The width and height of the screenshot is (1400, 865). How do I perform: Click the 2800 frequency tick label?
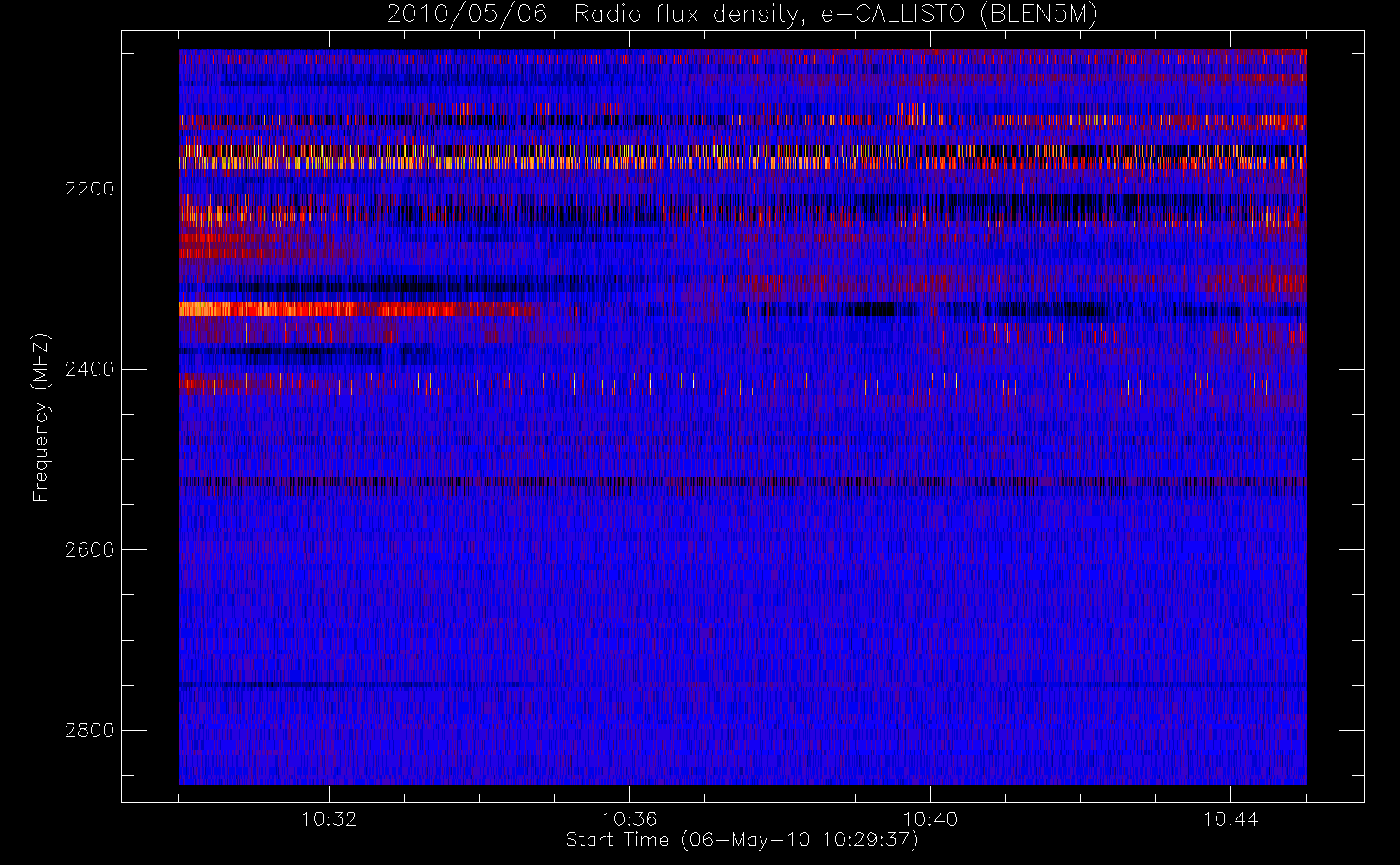[89, 731]
